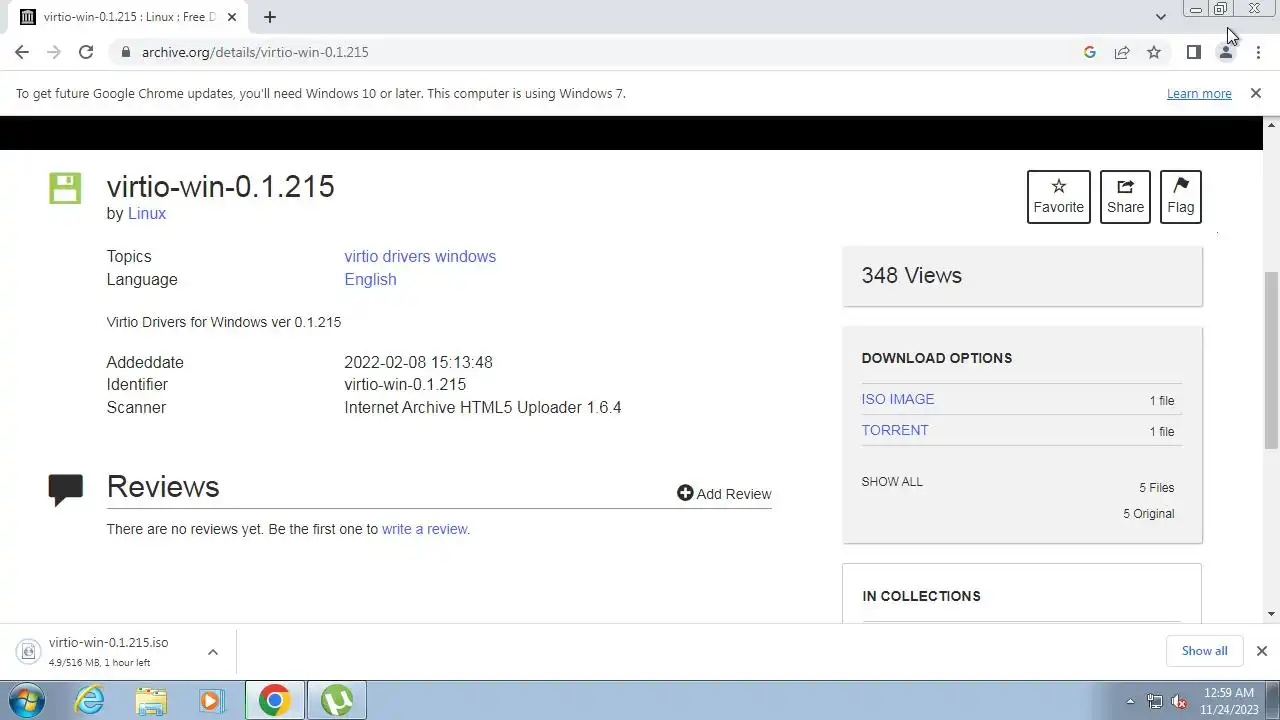
Task: Open the Windows Start menu
Action: [27, 700]
